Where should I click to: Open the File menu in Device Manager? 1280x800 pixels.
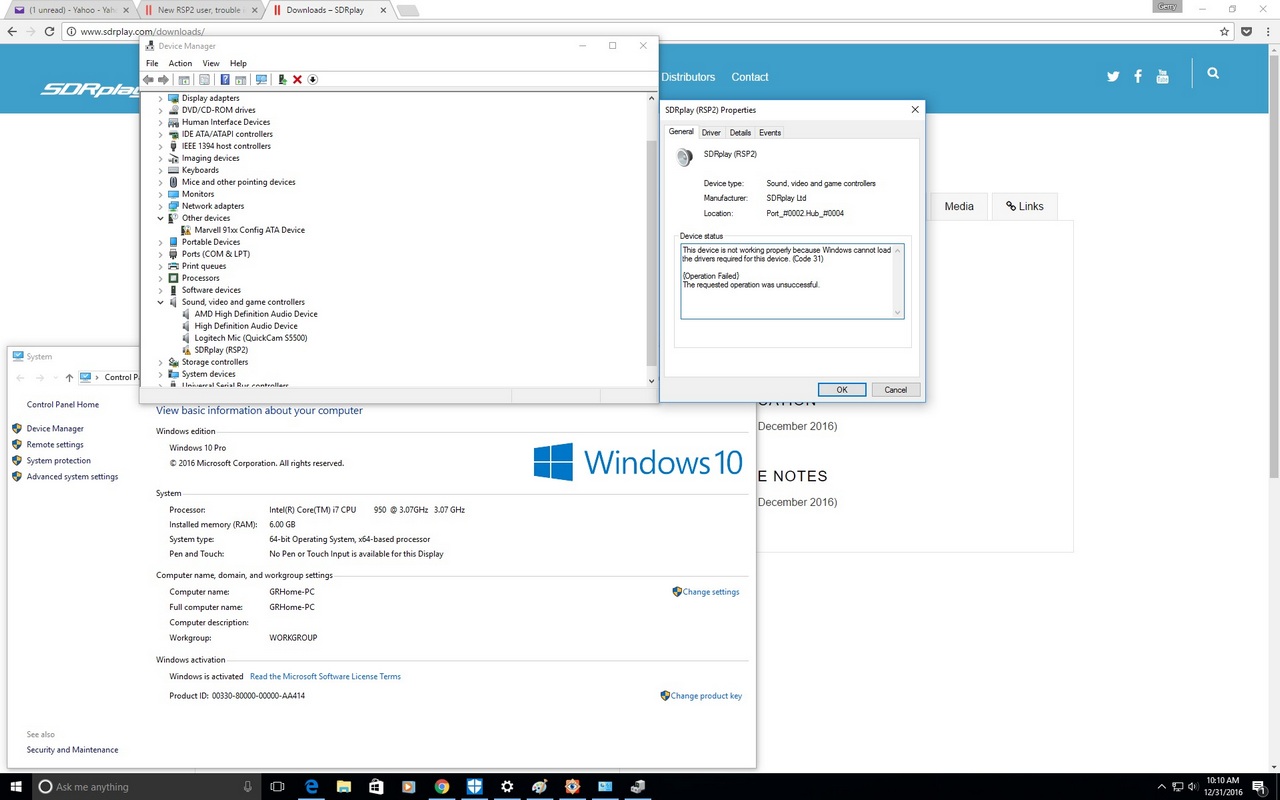152,63
